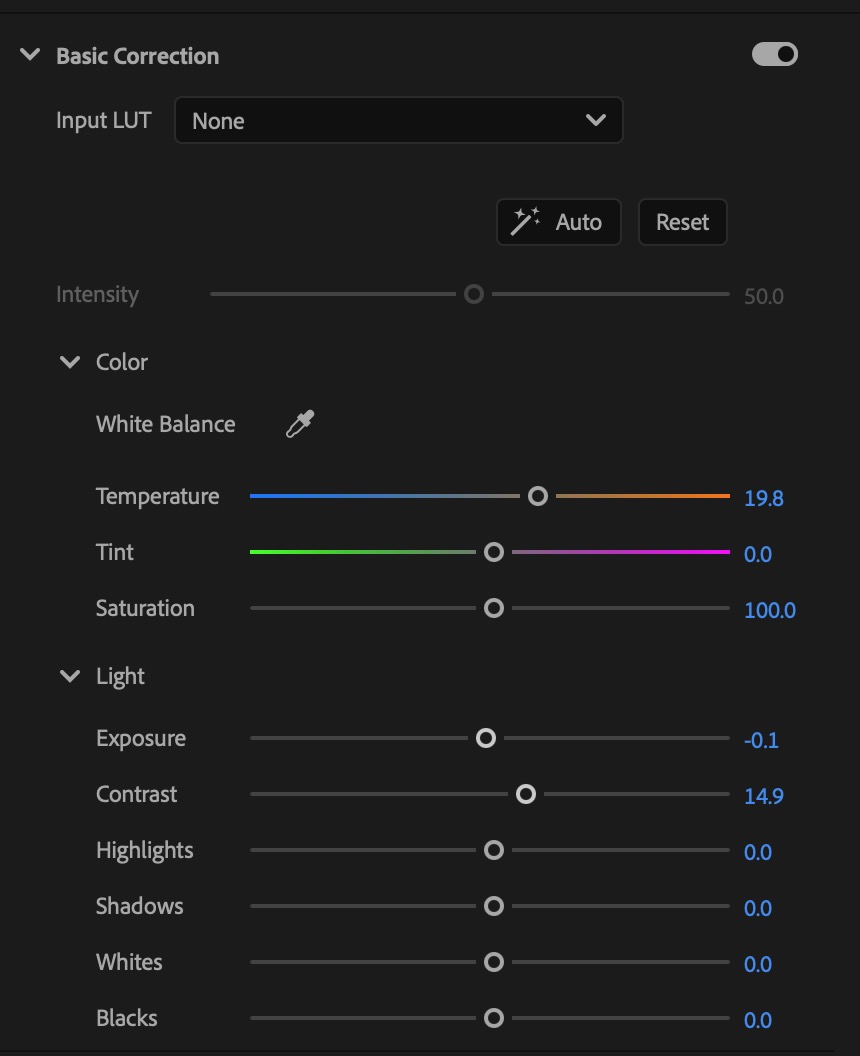860x1056 pixels.
Task: Click the Contrast slider handle
Action: pyautogui.click(x=525, y=794)
